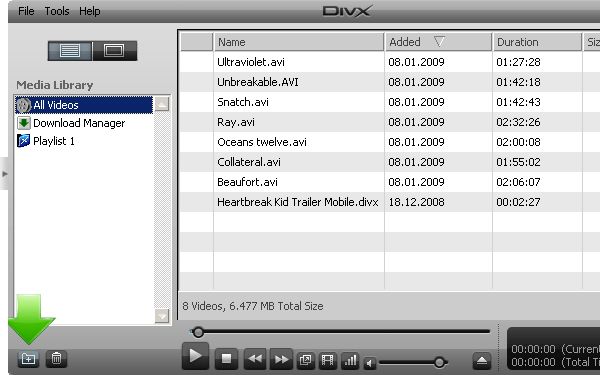Start playback with Play button
Screen dimensions: 600x375
195,356
